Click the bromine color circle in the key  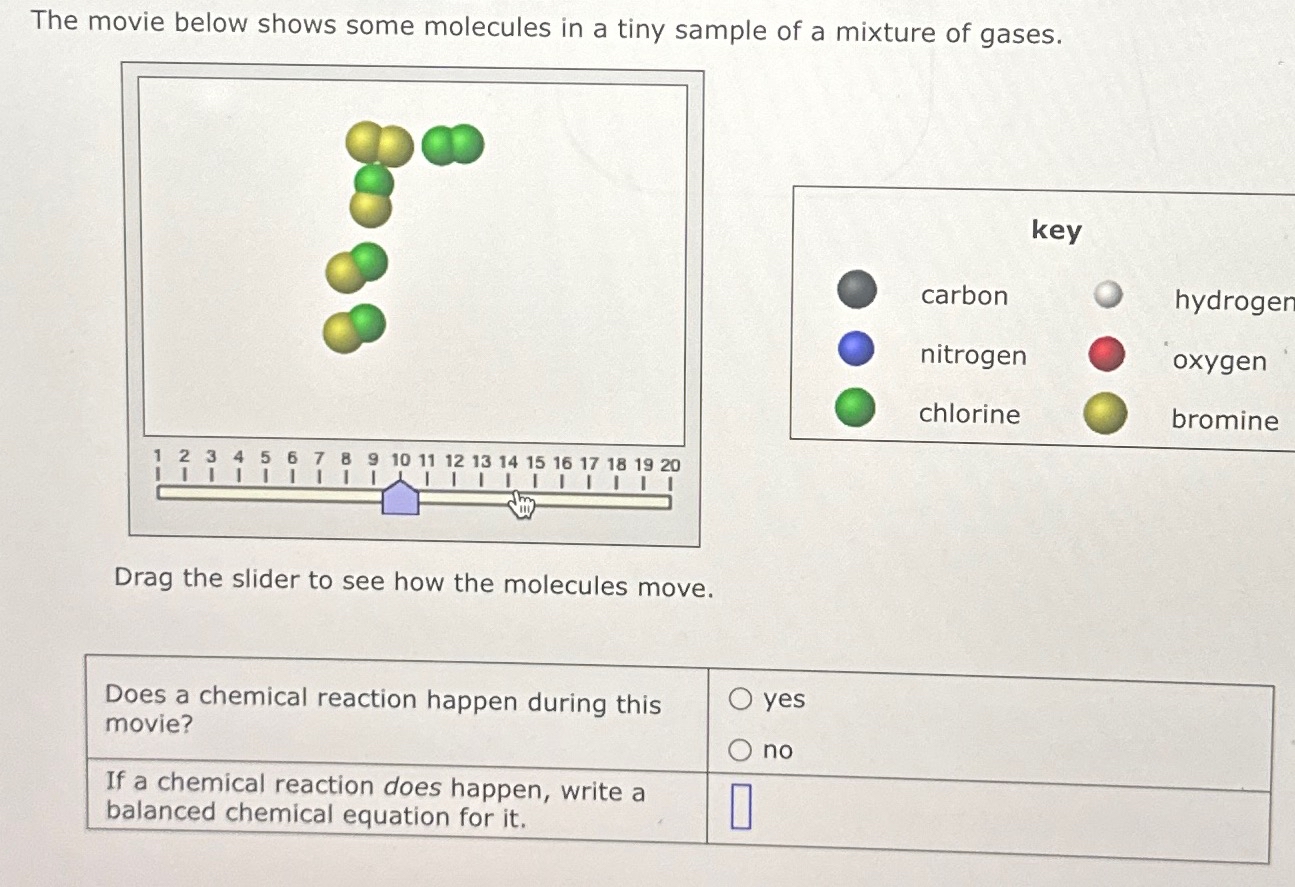pos(1105,413)
